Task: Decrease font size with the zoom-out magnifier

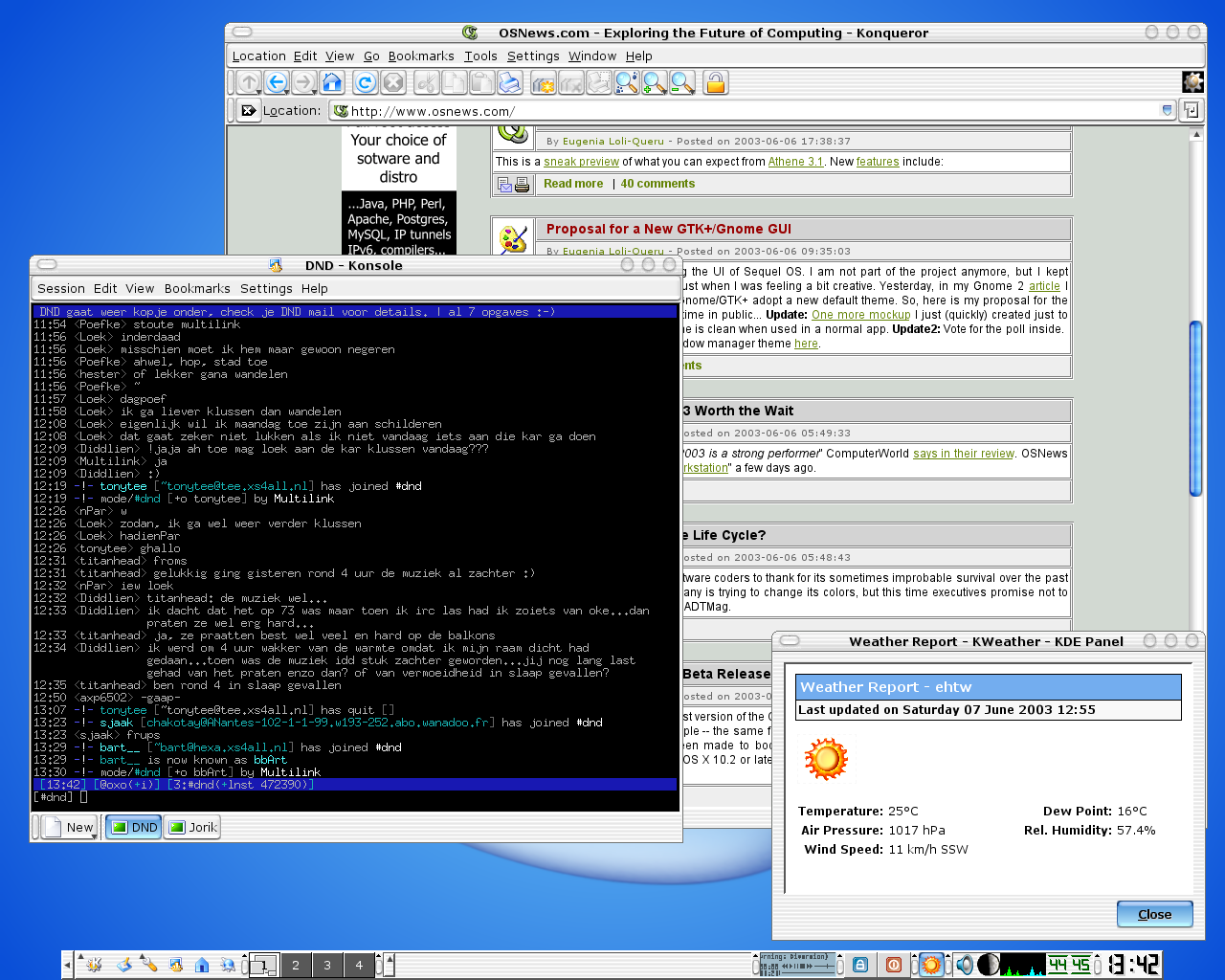Action: [x=682, y=83]
